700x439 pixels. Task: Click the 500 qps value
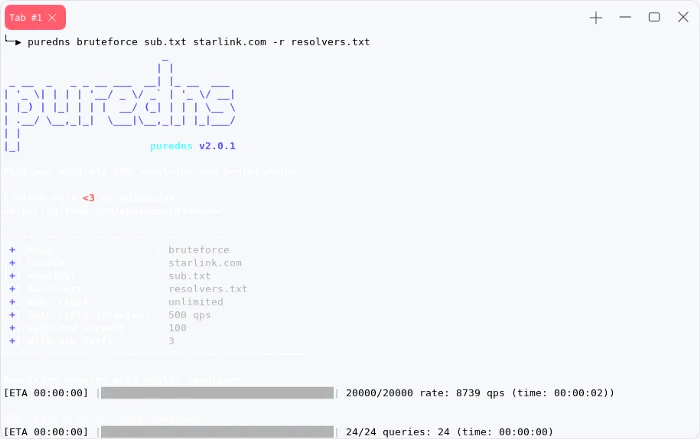[189, 315]
